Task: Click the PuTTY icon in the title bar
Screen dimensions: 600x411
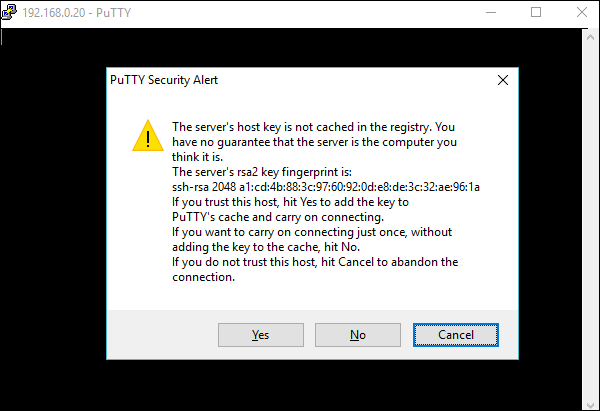Action: tap(11, 13)
